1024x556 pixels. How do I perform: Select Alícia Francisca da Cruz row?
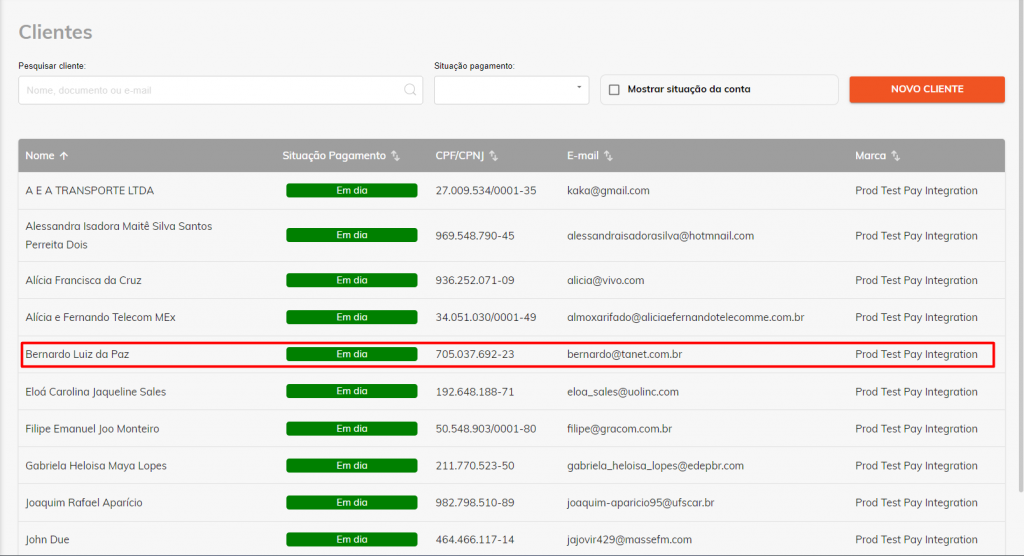pyautogui.click(x=511, y=280)
